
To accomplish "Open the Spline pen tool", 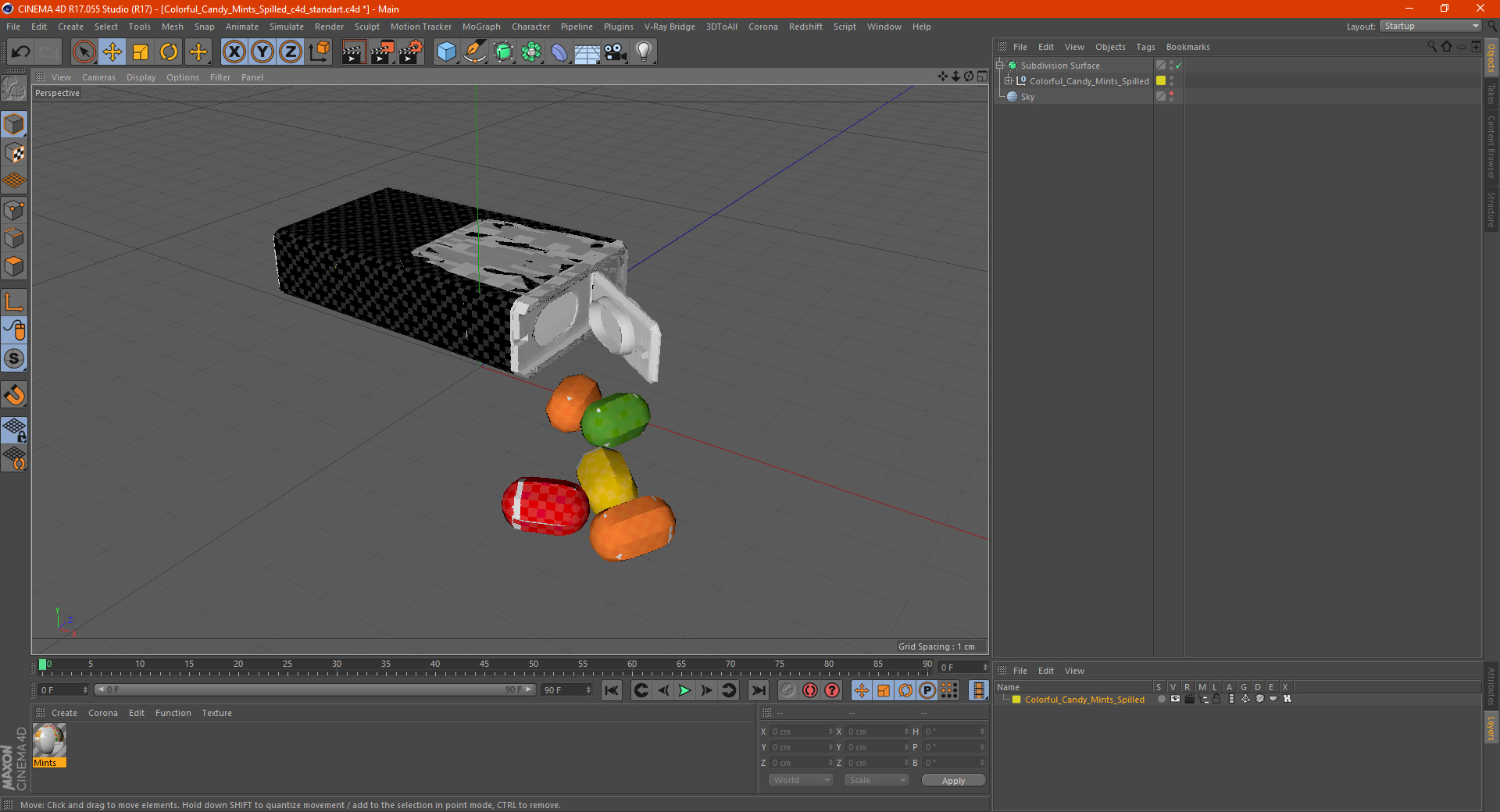I will click(474, 52).
